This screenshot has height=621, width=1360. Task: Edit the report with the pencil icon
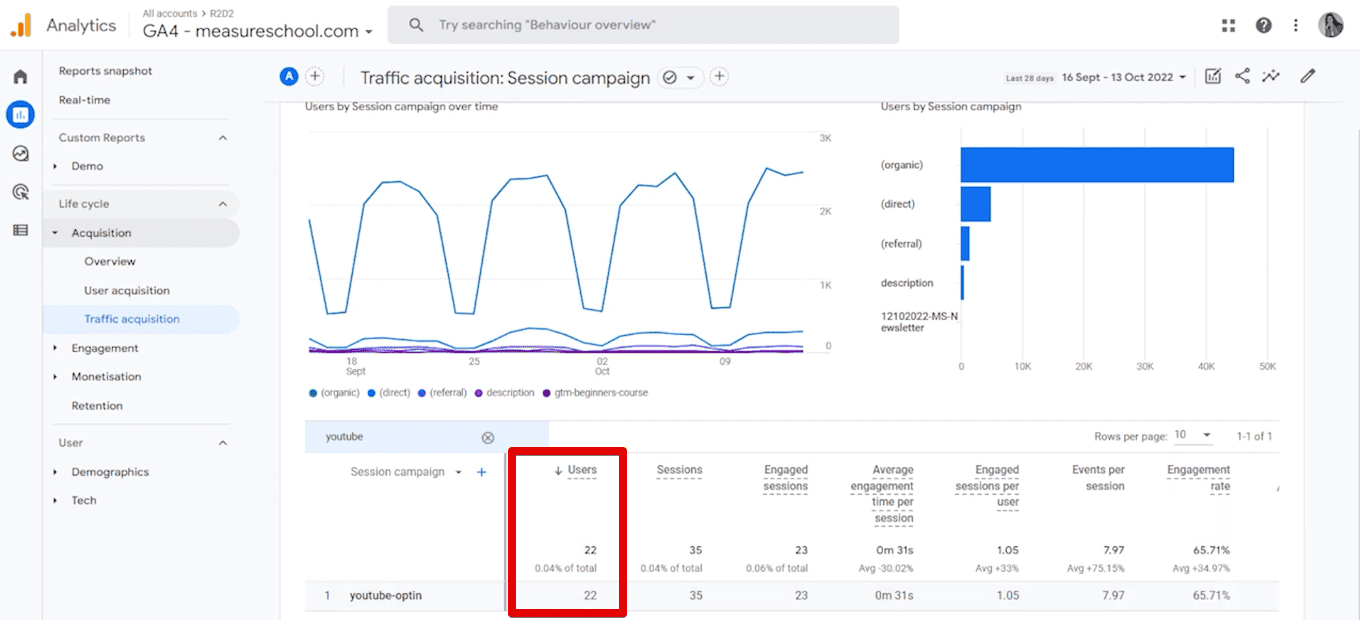click(x=1307, y=76)
